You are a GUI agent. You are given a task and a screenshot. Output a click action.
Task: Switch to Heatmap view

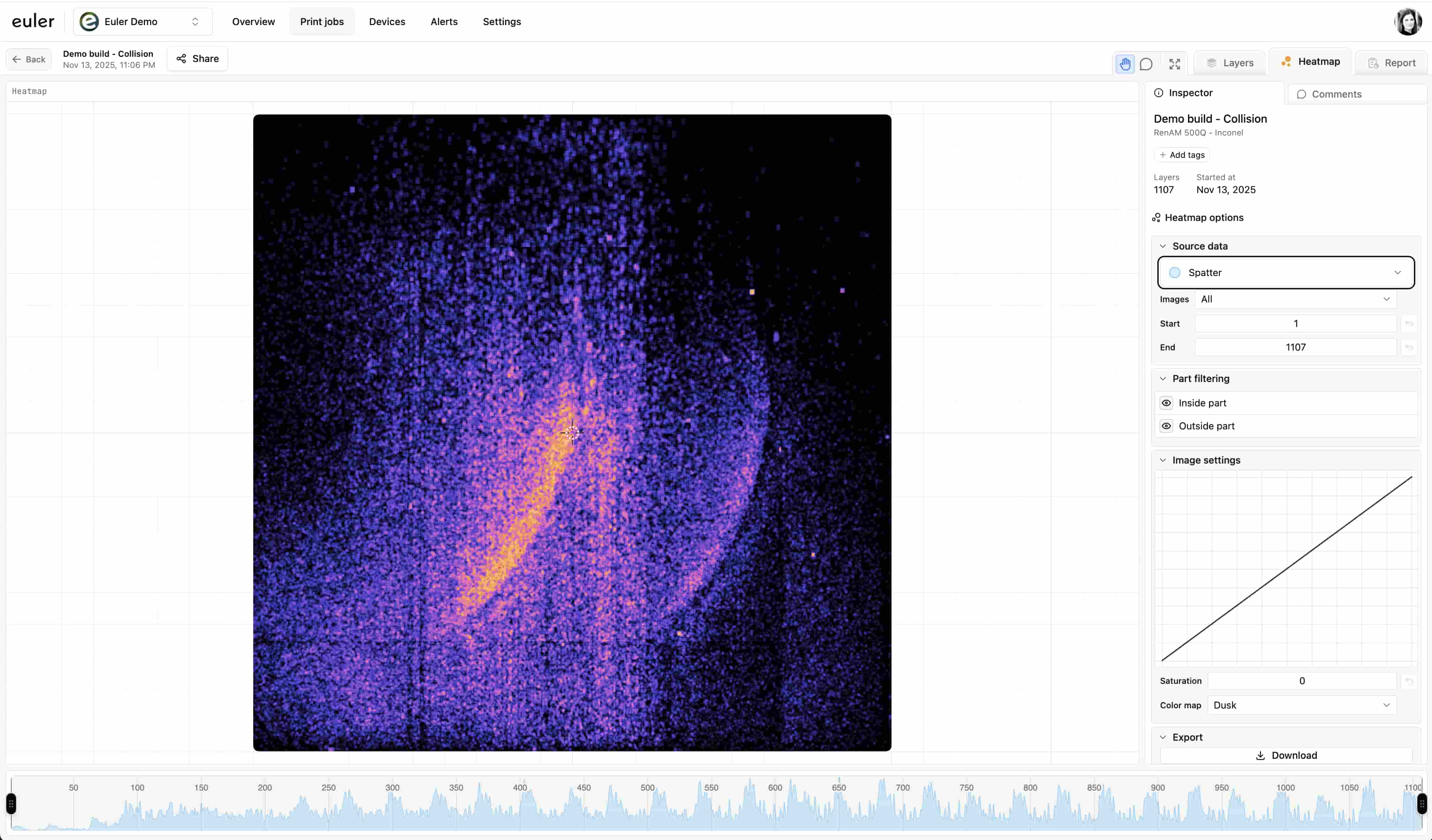(x=1310, y=61)
